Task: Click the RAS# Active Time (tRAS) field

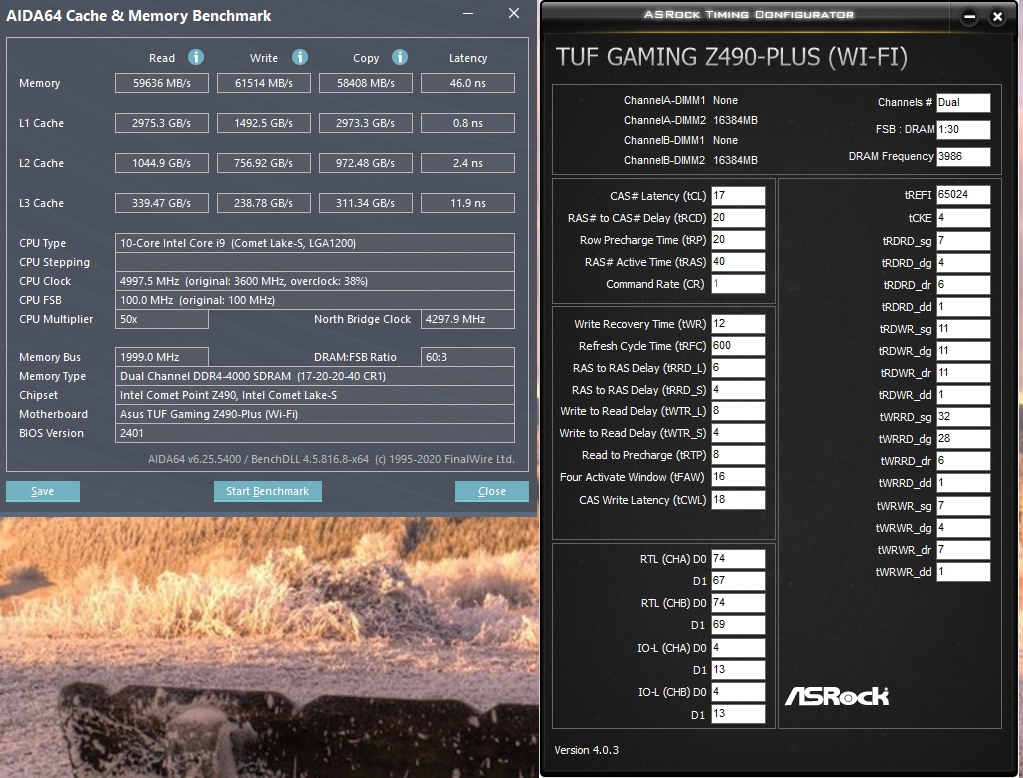Action: [x=738, y=262]
